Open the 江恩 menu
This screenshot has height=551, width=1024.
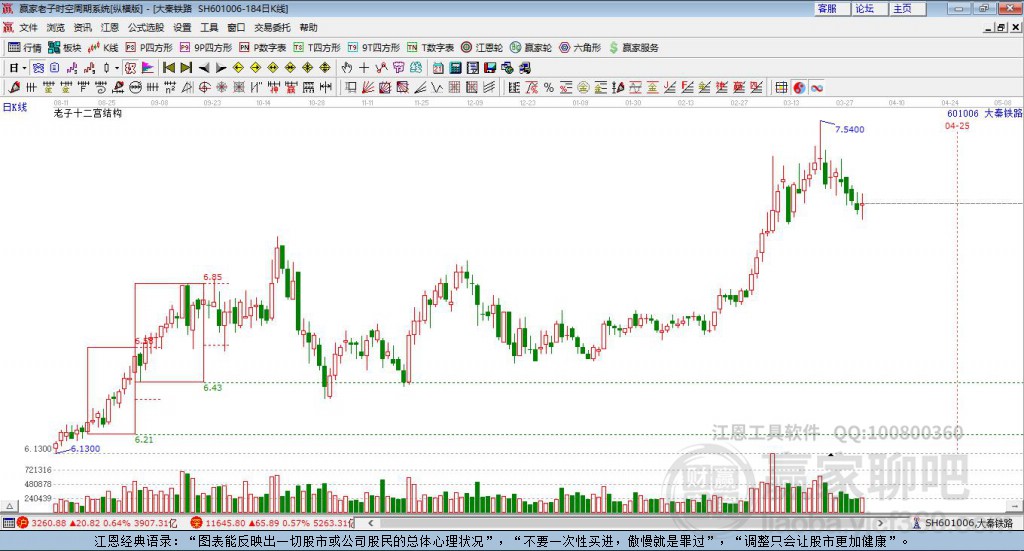pos(110,27)
